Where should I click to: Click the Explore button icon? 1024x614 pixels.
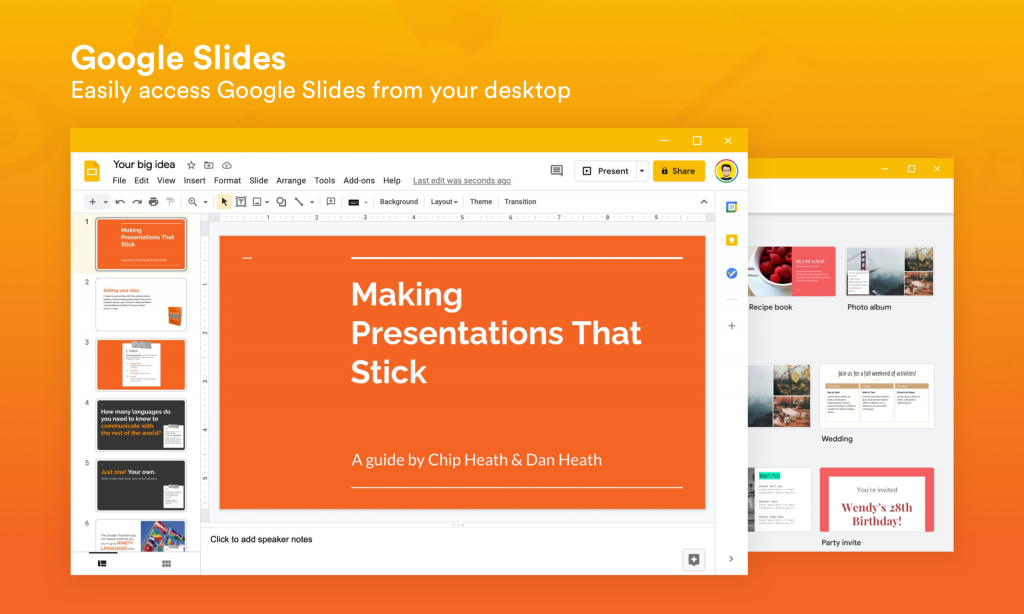[694, 559]
